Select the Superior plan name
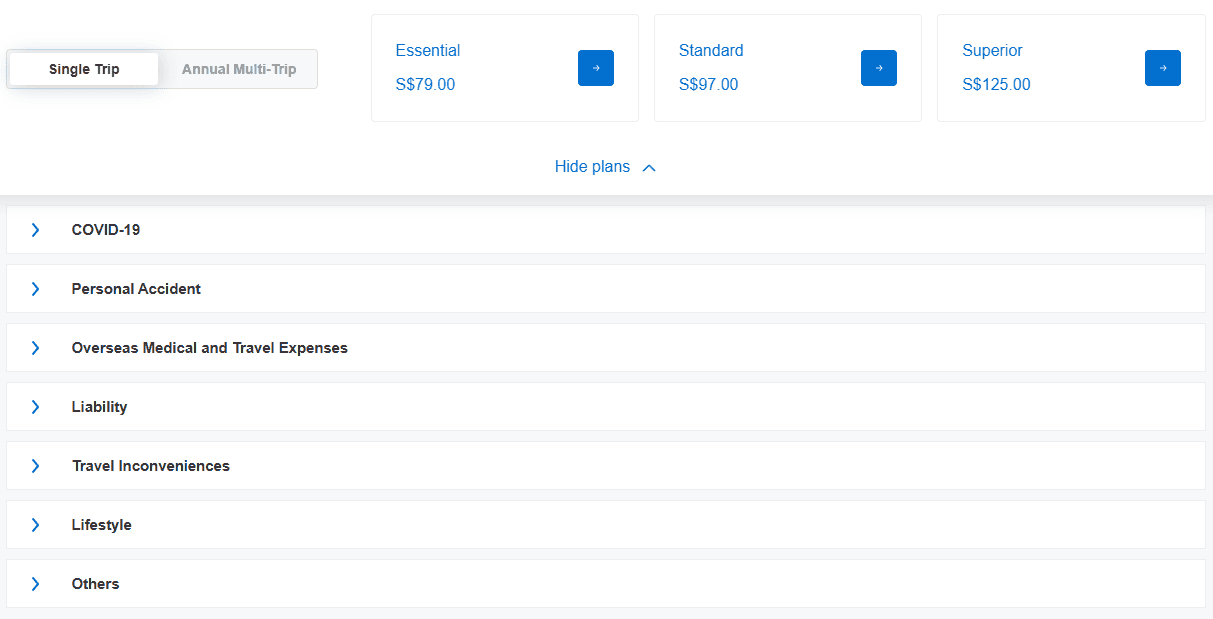Screen dimensions: 1213x619 pyautogui.click(x=992, y=51)
